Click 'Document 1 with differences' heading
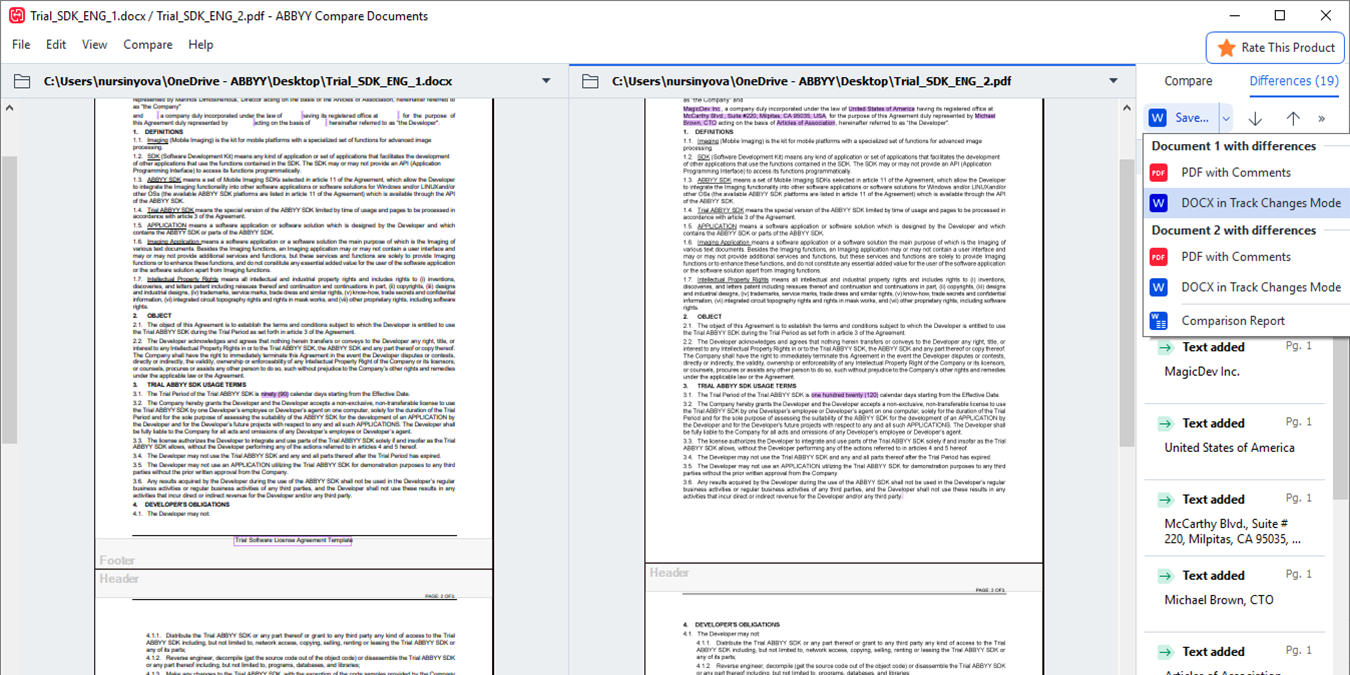 [1233, 146]
